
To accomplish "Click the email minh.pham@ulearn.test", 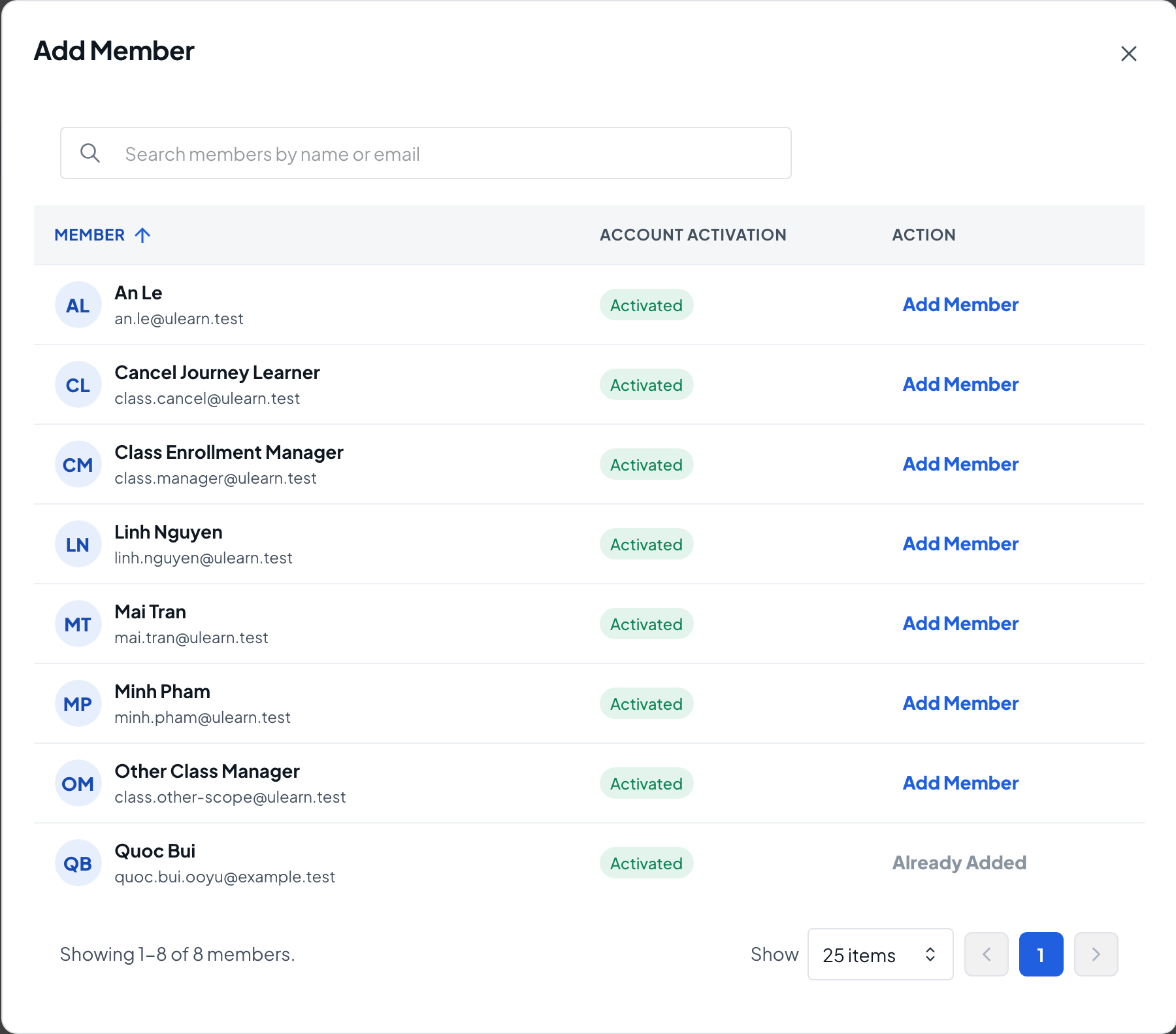I will pos(203,717).
